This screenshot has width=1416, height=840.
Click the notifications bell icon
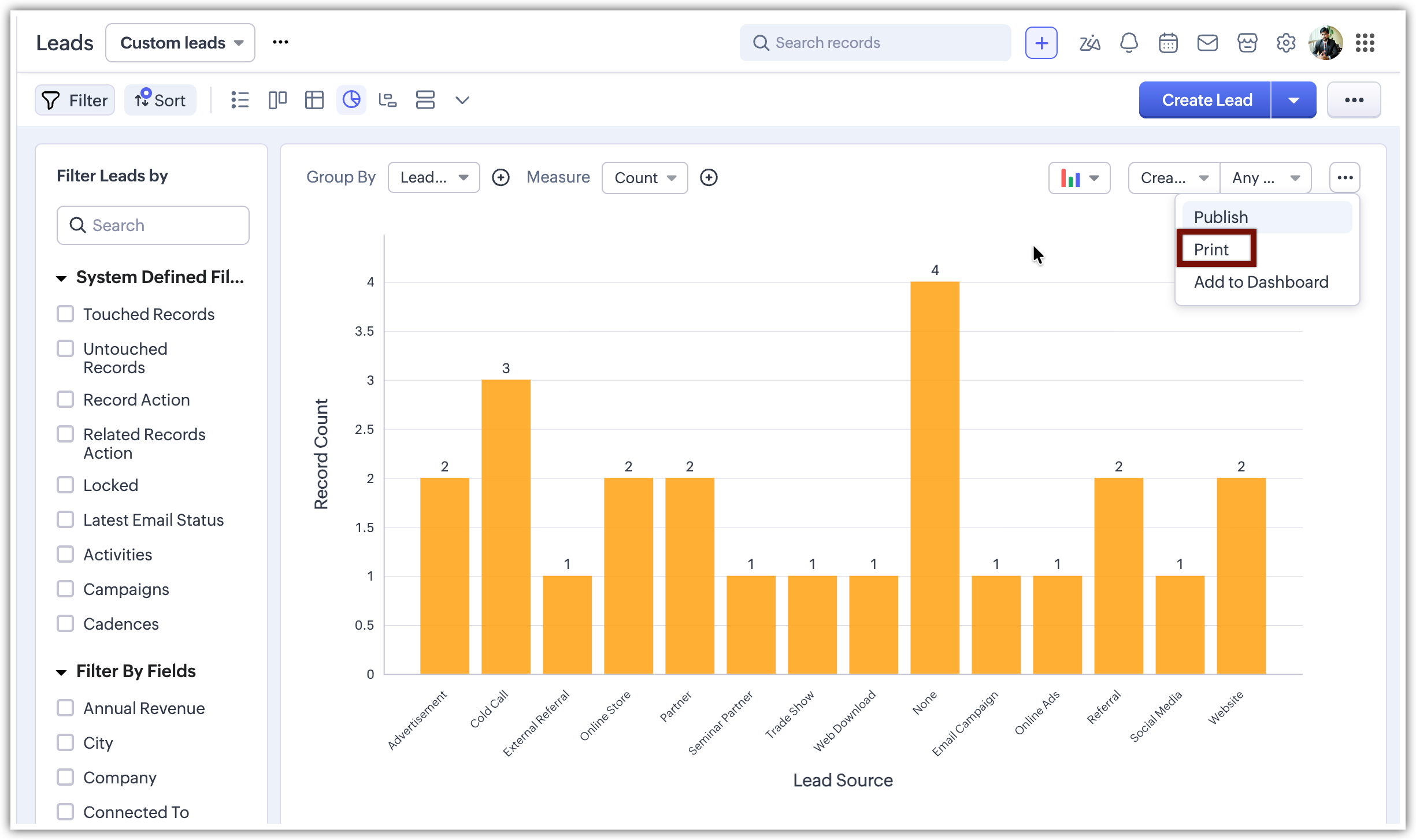tap(1129, 43)
